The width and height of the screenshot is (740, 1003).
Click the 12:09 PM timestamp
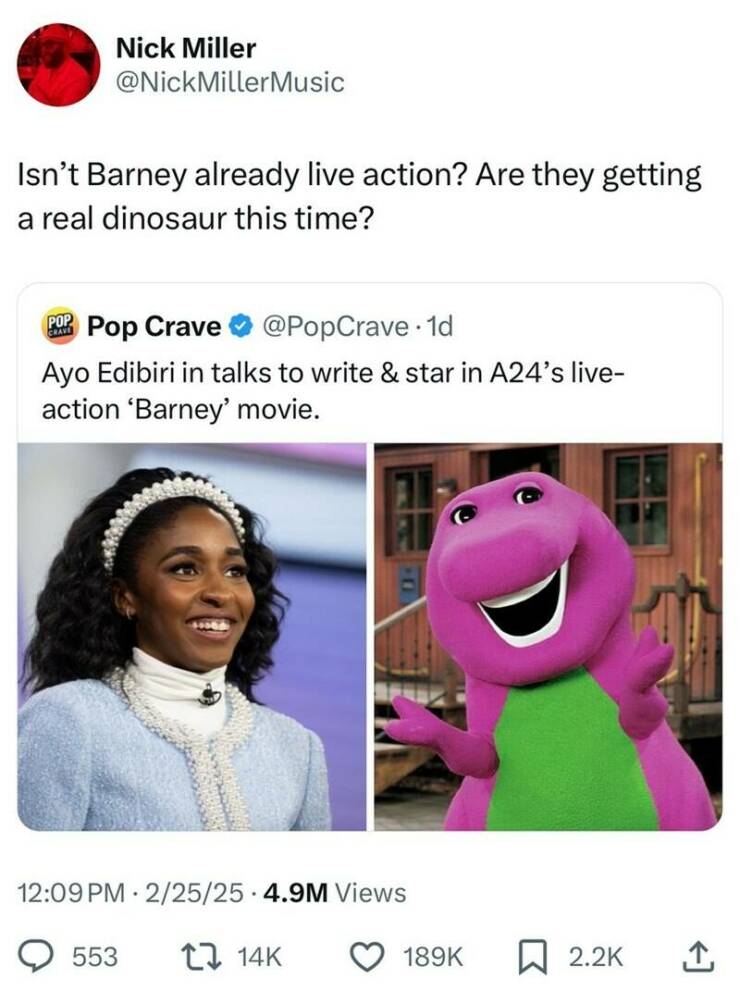pyautogui.click(x=70, y=893)
